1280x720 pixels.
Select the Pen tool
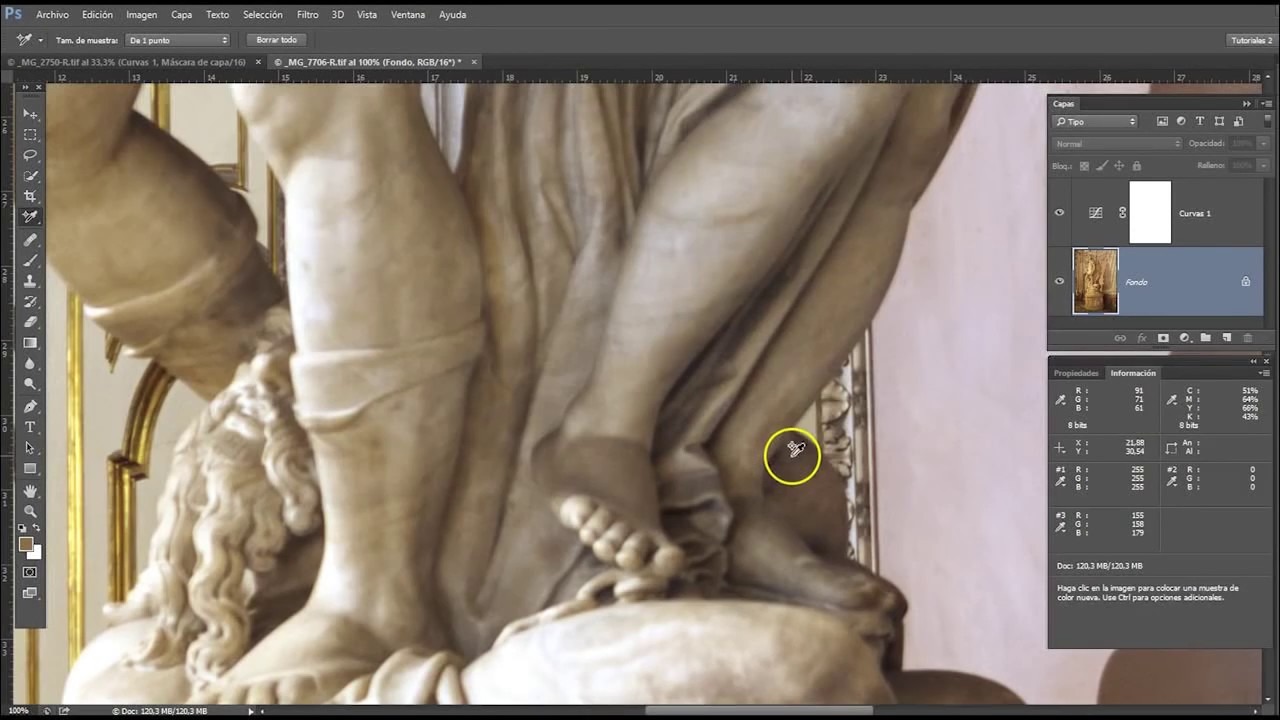click(30, 407)
